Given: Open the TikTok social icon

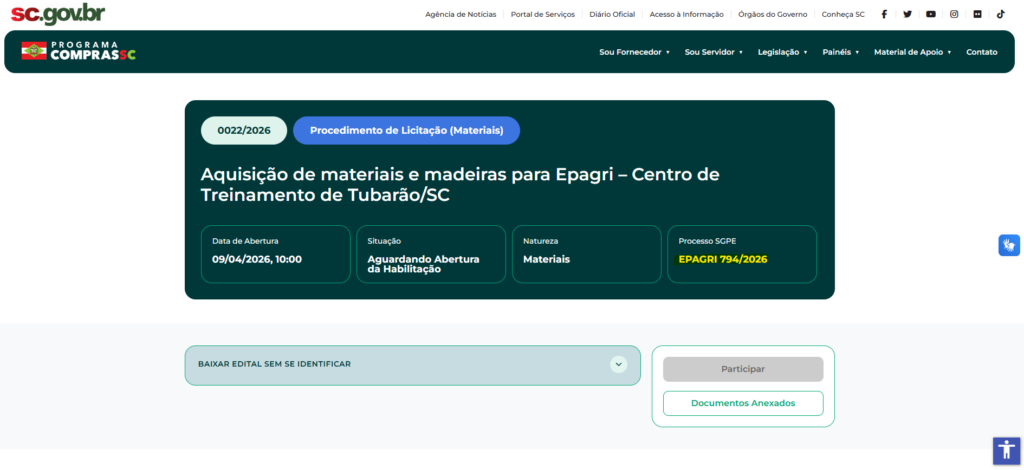Looking at the screenshot, I should pos(1000,14).
